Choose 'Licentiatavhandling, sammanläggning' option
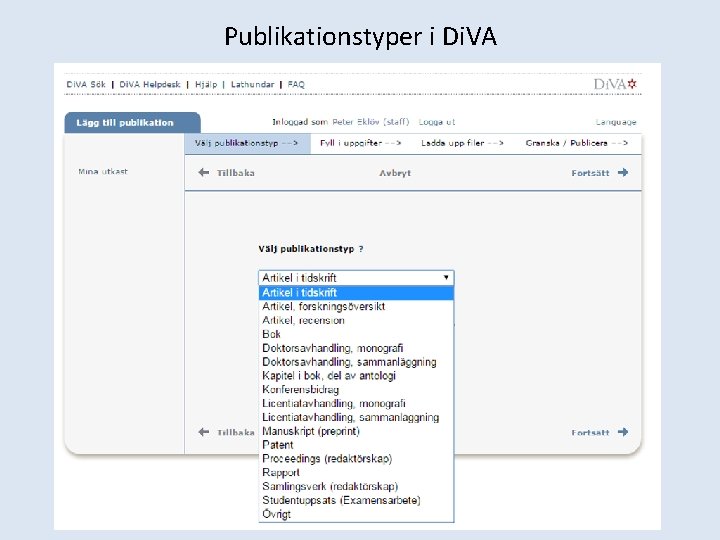The width and height of the screenshot is (720, 540). (356, 417)
